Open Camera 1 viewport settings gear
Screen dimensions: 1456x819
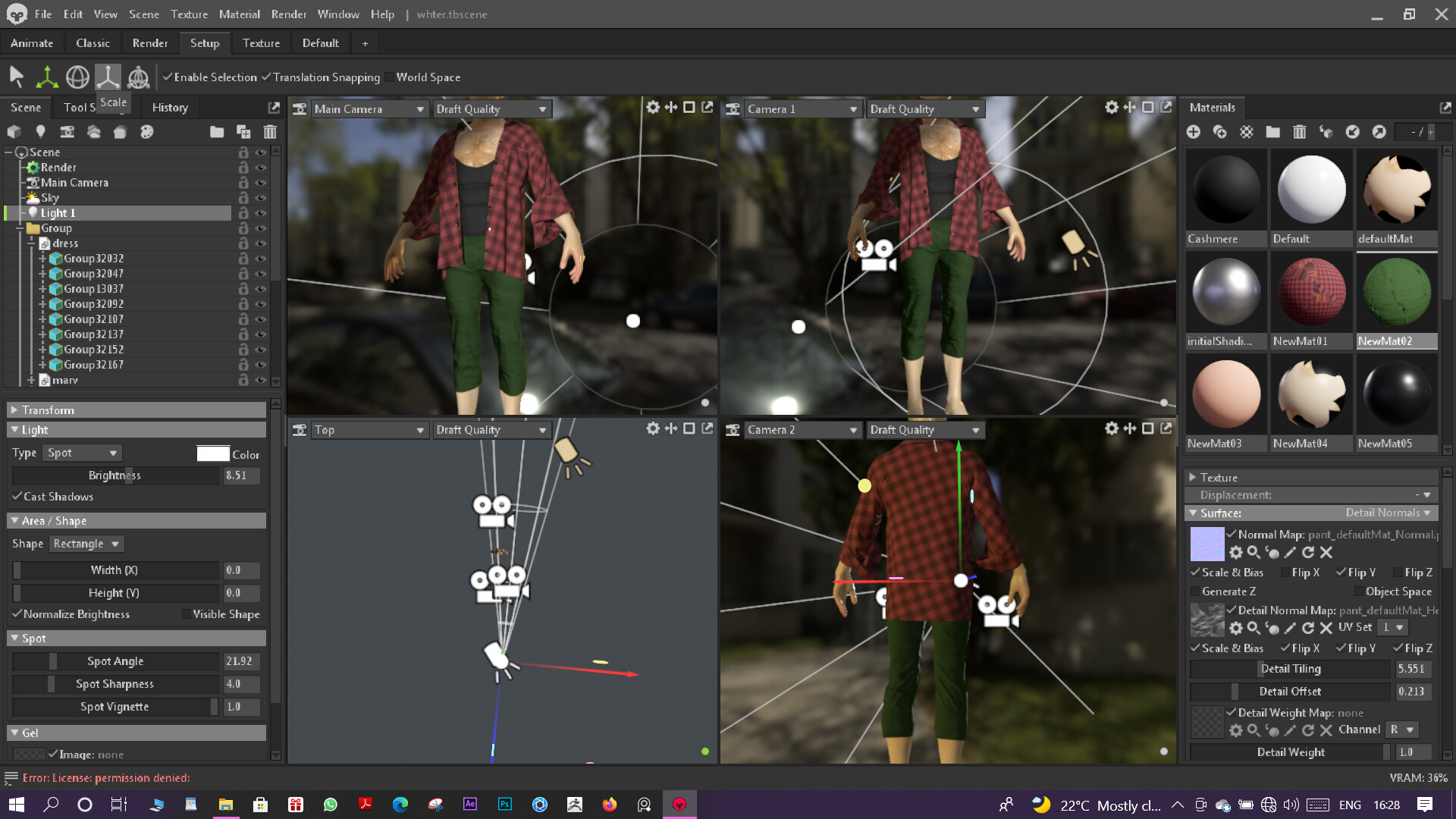click(x=1111, y=108)
